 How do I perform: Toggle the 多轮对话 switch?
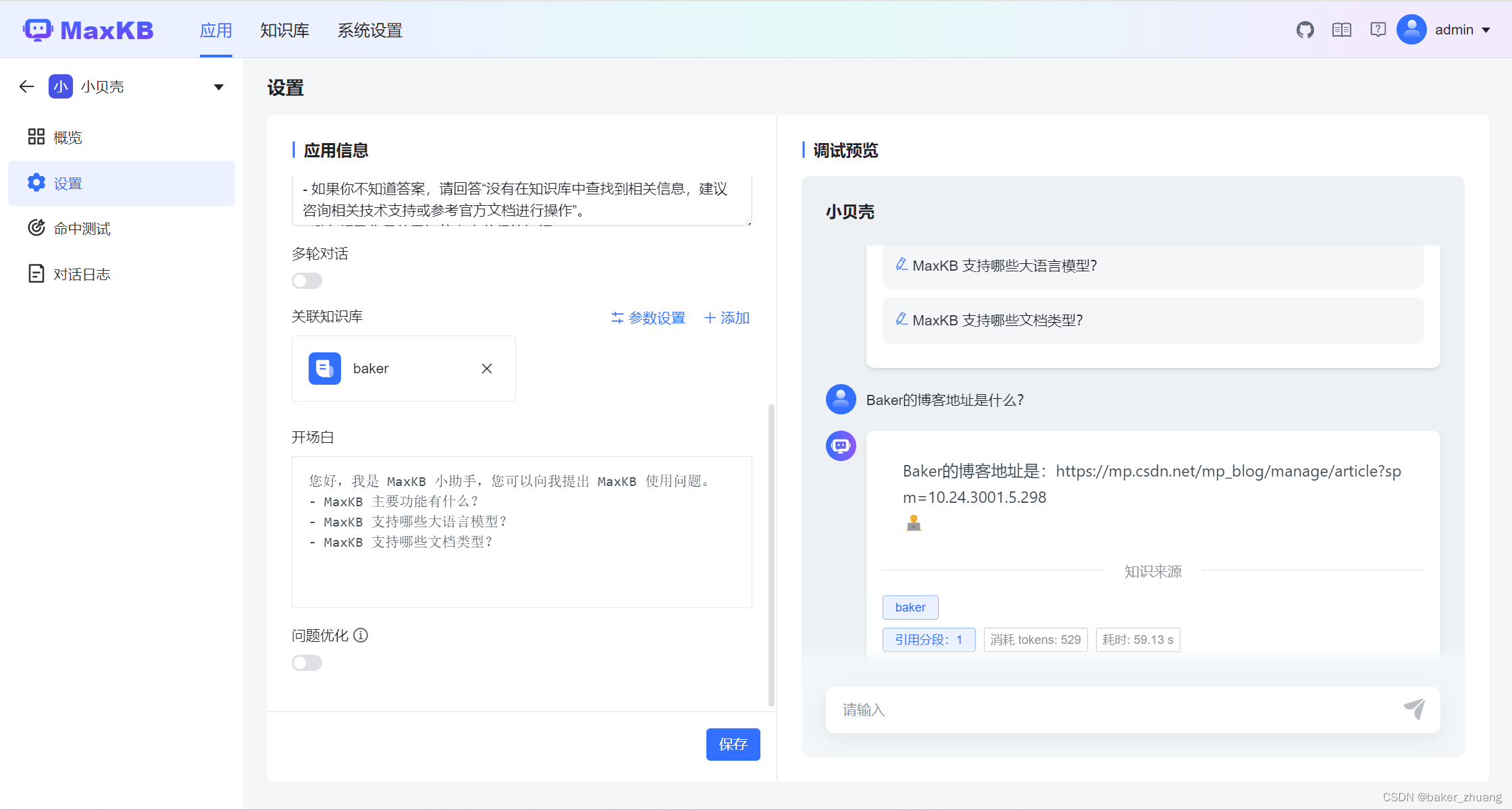(307, 280)
